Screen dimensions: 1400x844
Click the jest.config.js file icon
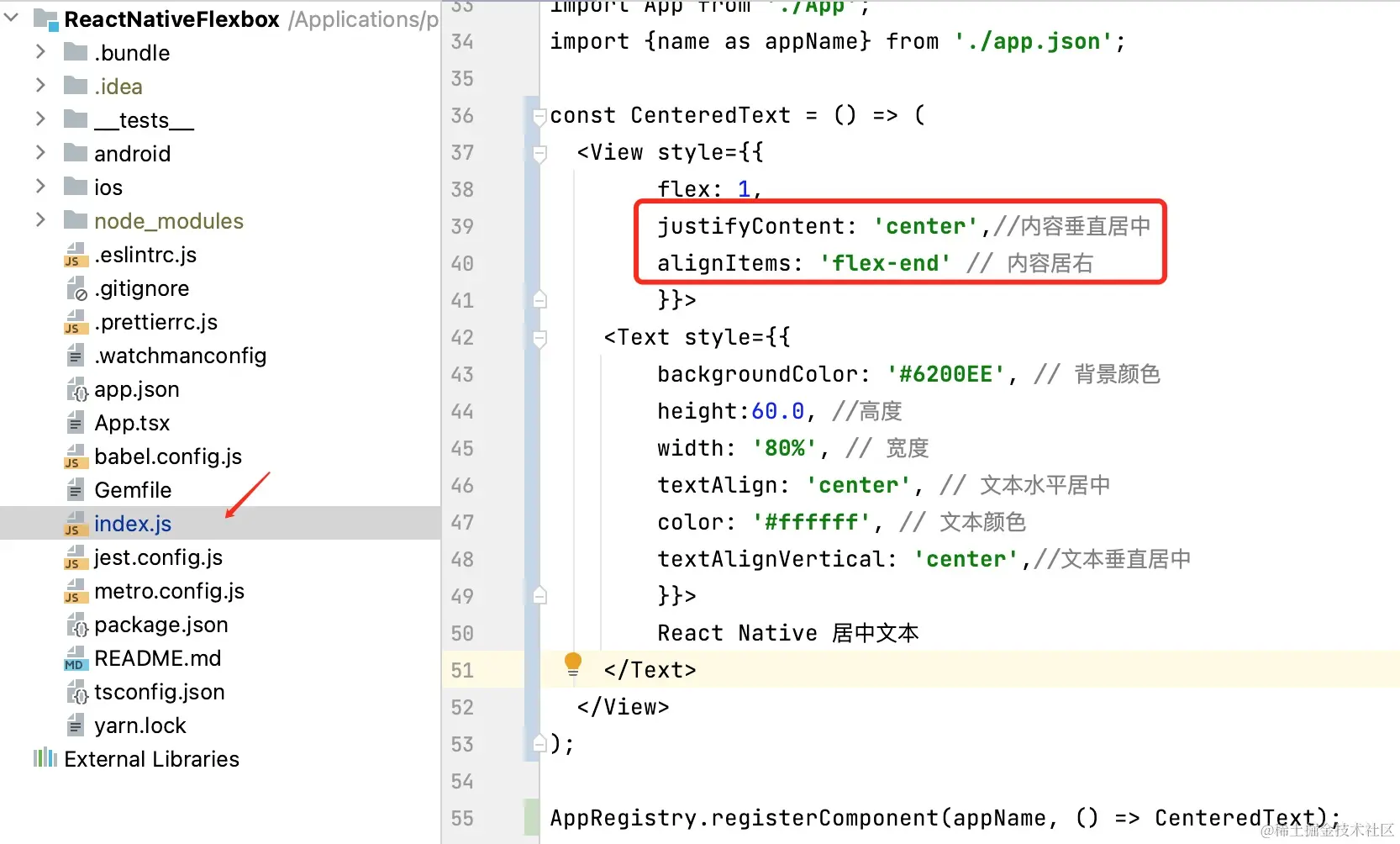coord(76,557)
